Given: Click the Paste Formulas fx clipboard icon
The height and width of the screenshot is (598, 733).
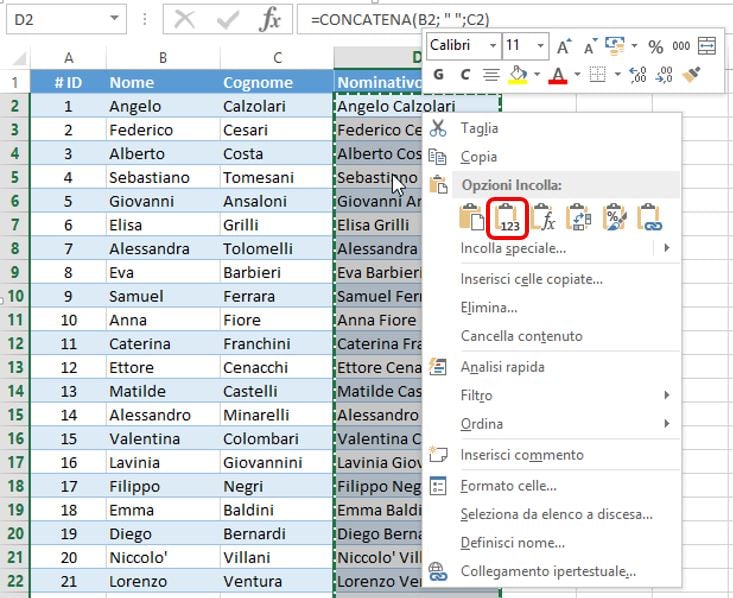Looking at the screenshot, I should tap(544, 218).
